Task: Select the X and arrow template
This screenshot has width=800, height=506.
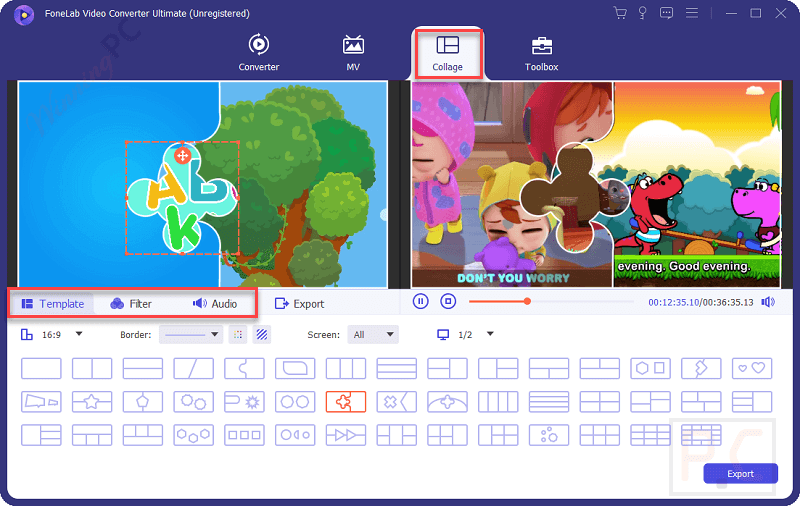Action: pos(396,402)
